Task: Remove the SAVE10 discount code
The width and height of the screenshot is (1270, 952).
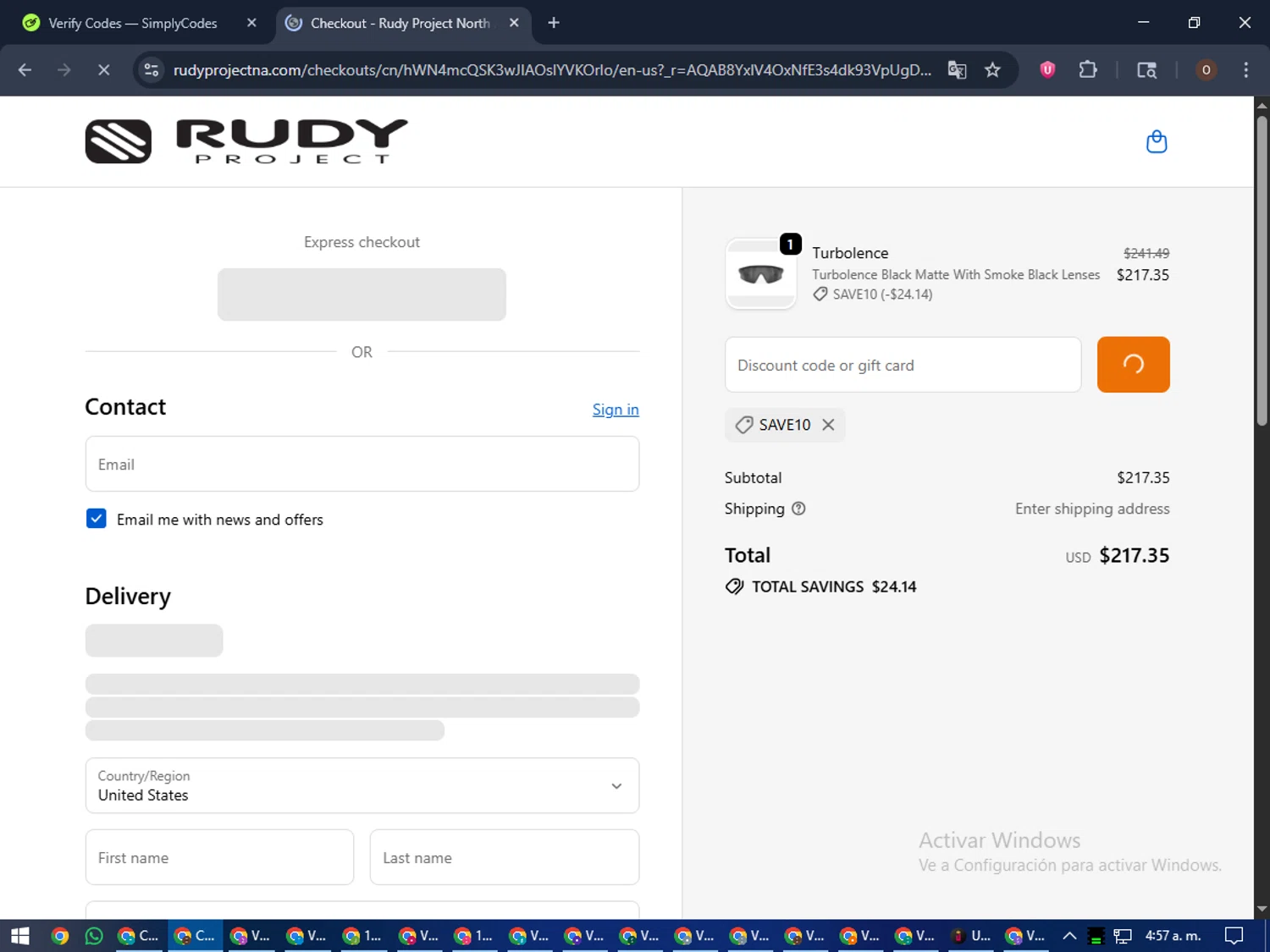Action: click(x=828, y=425)
